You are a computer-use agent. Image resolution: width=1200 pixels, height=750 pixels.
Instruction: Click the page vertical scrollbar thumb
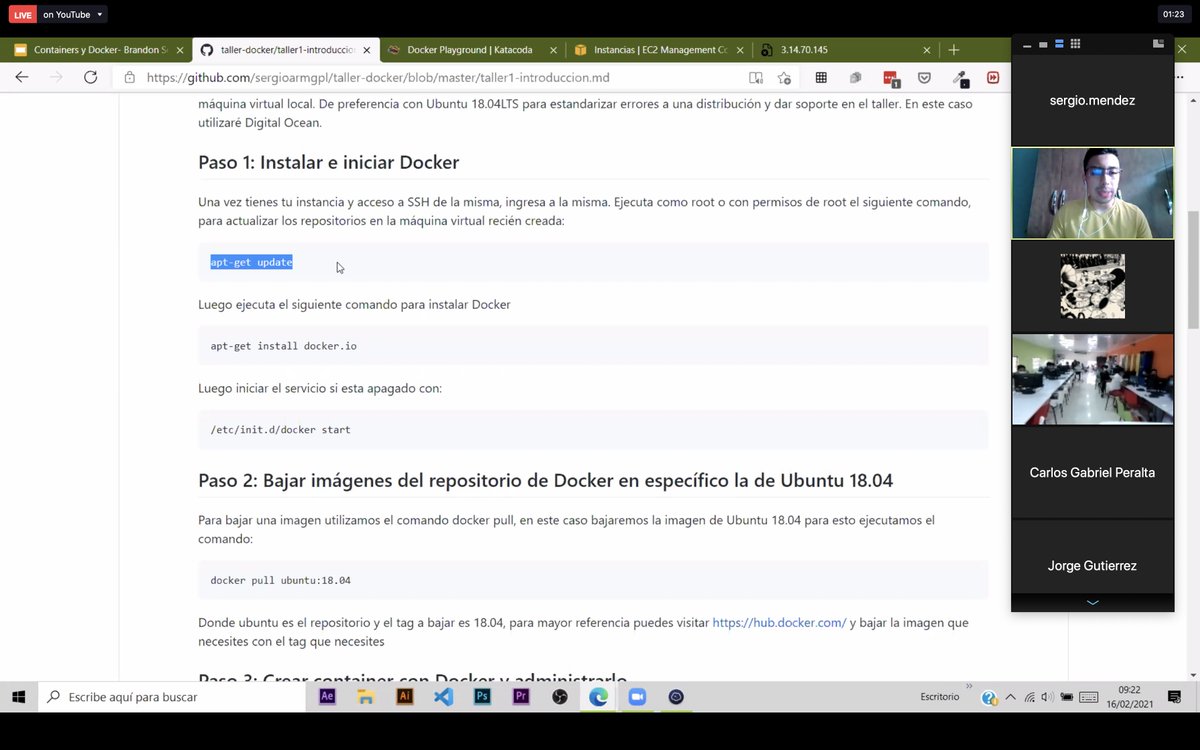(x=1192, y=270)
